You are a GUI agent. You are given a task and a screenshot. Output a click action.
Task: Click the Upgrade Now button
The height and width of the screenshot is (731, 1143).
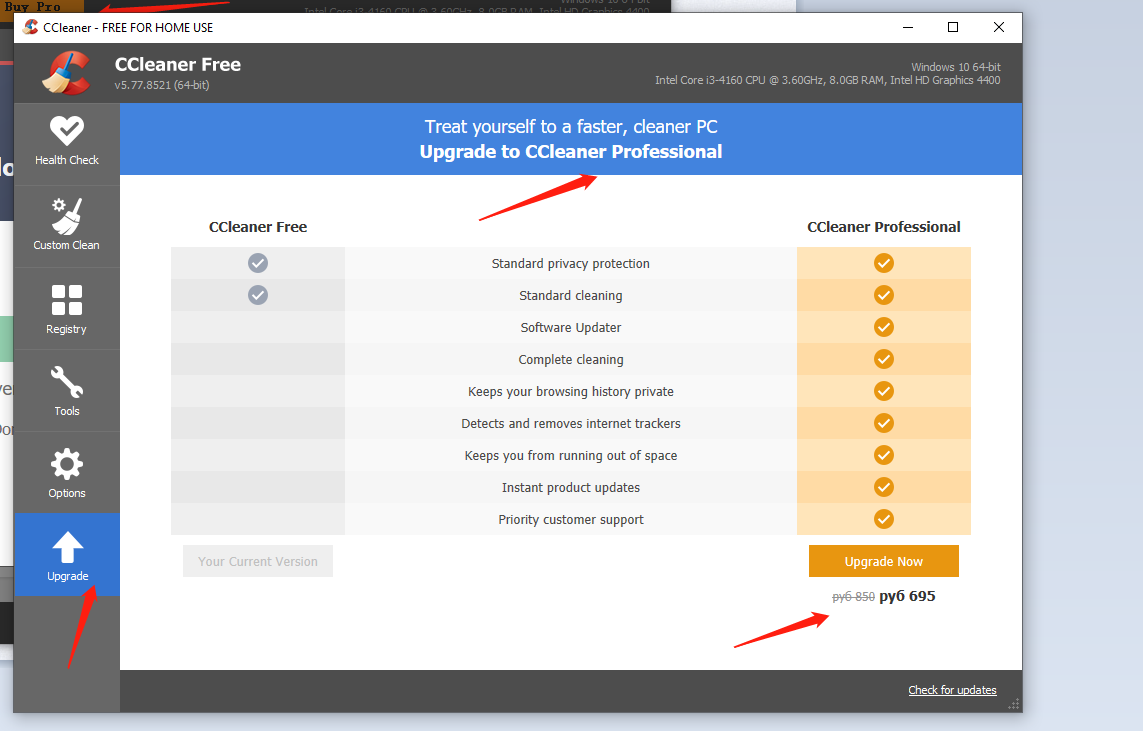click(883, 561)
